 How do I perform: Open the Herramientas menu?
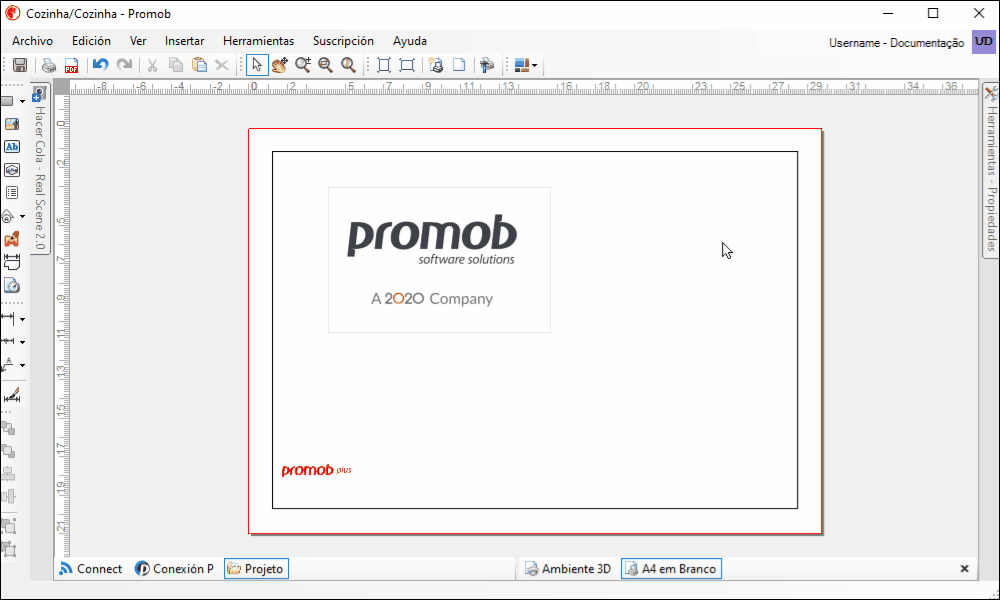pos(258,41)
